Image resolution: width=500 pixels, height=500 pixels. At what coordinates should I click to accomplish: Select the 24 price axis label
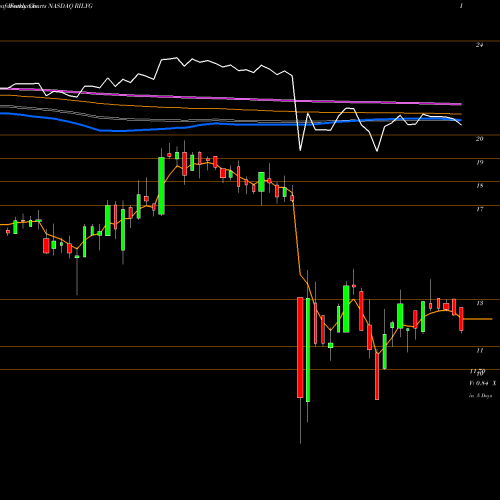tap(479, 45)
